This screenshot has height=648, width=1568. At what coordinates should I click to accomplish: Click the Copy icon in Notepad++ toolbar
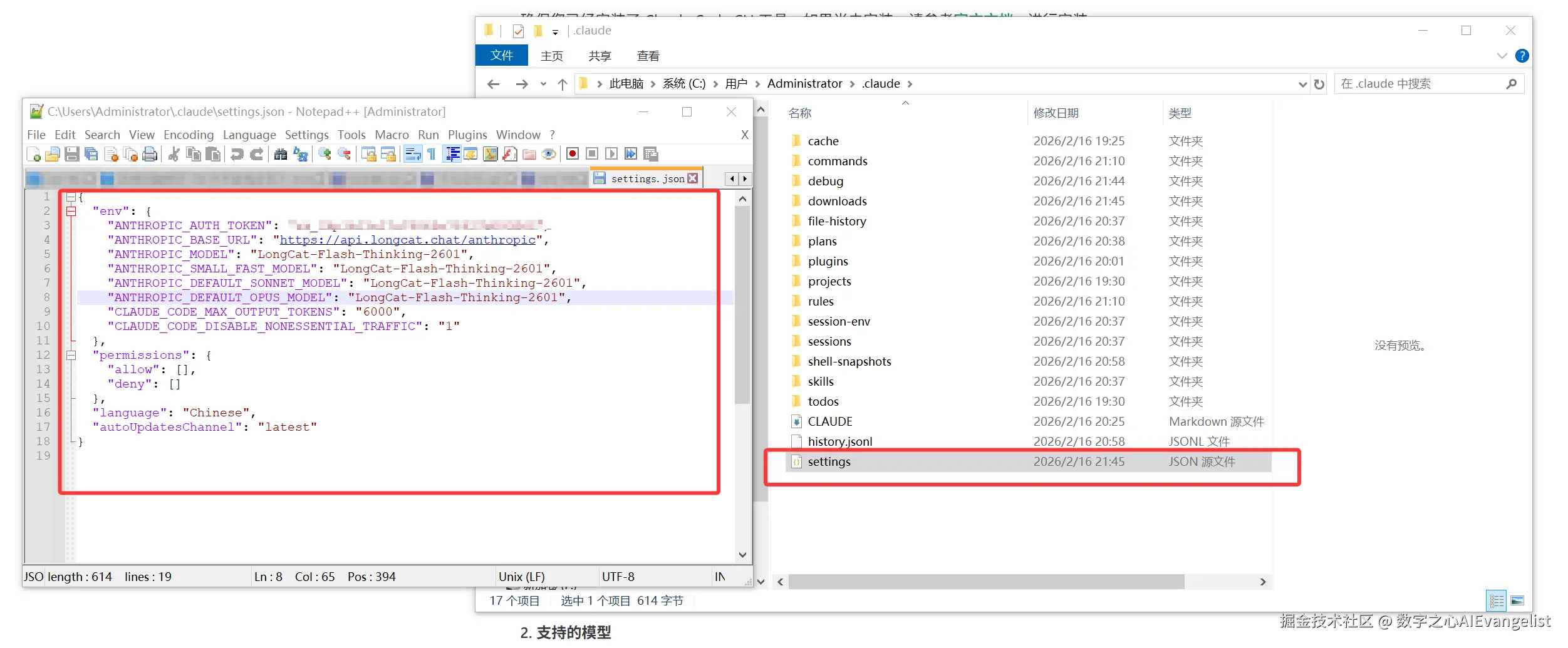click(x=194, y=154)
